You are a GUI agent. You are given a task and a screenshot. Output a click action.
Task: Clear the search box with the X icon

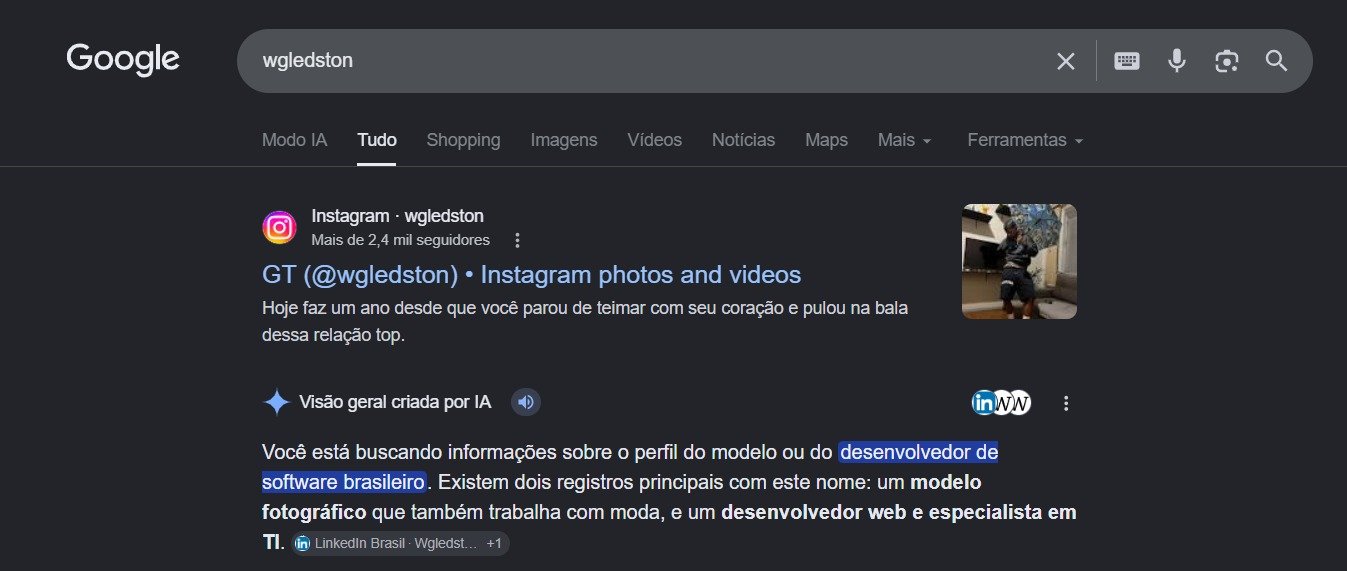click(x=1065, y=61)
